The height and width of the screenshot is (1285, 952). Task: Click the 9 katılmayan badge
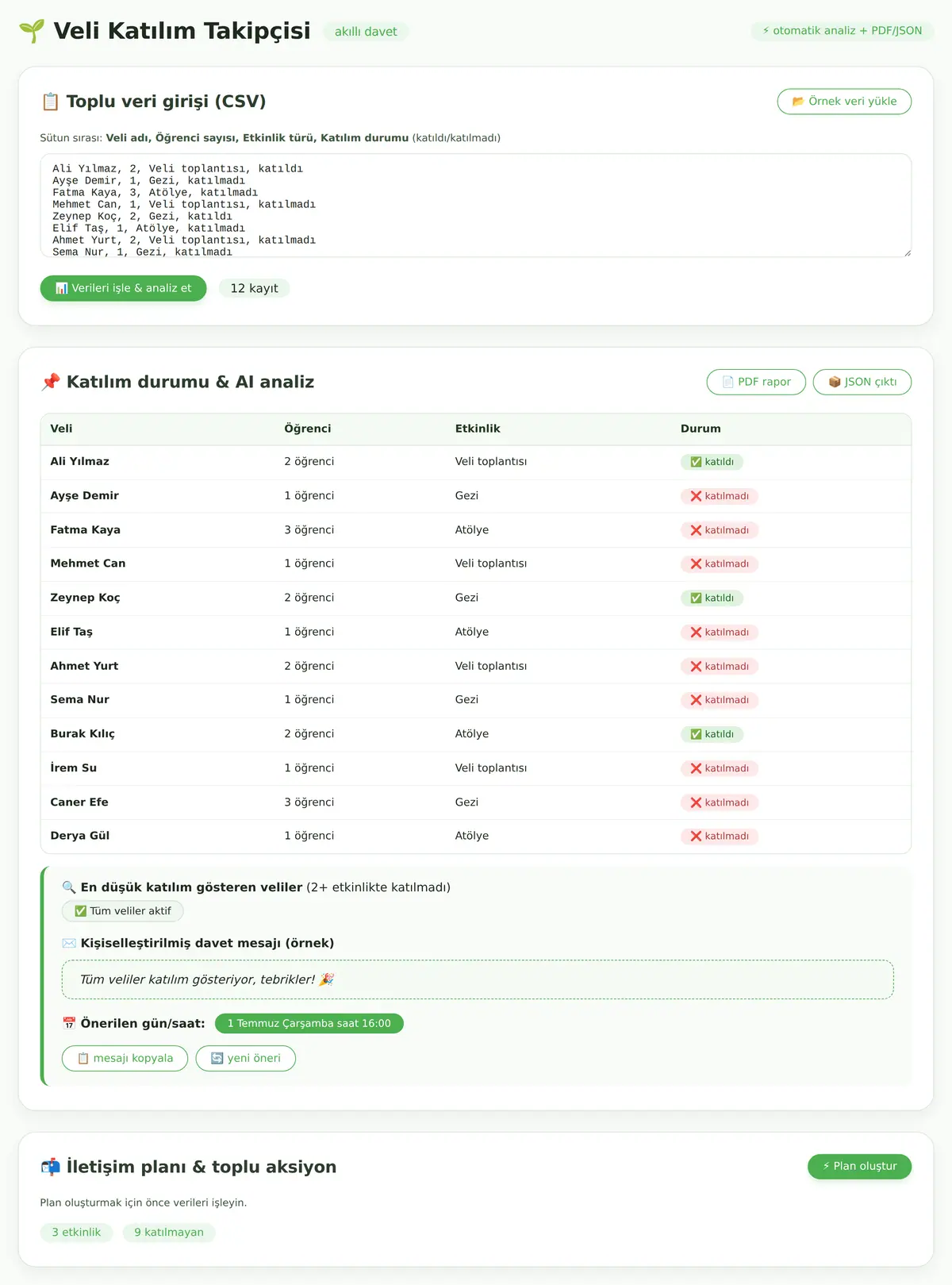pos(169,1233)
